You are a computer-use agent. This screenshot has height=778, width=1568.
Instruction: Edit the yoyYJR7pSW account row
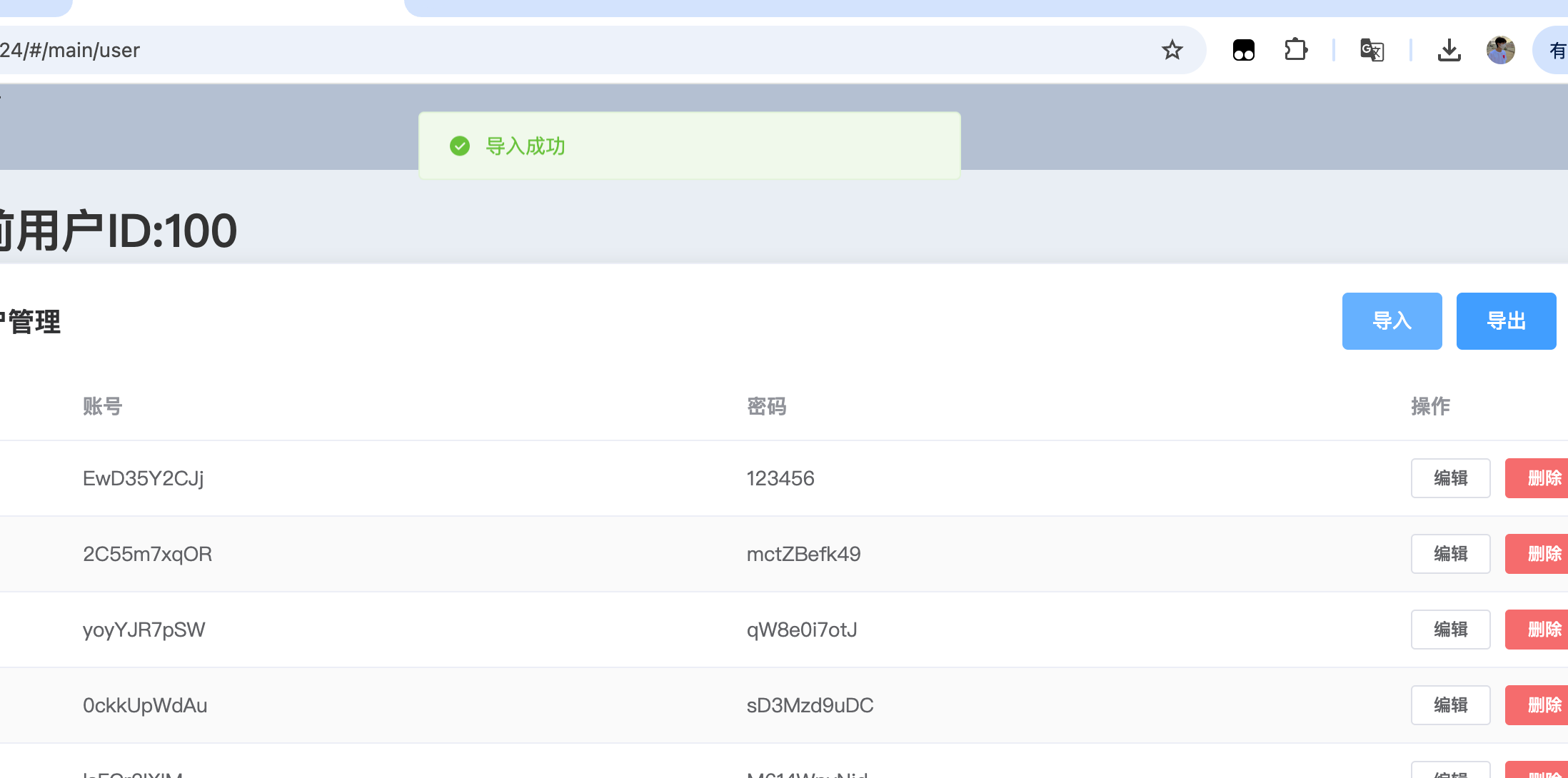coord(1450,630)
